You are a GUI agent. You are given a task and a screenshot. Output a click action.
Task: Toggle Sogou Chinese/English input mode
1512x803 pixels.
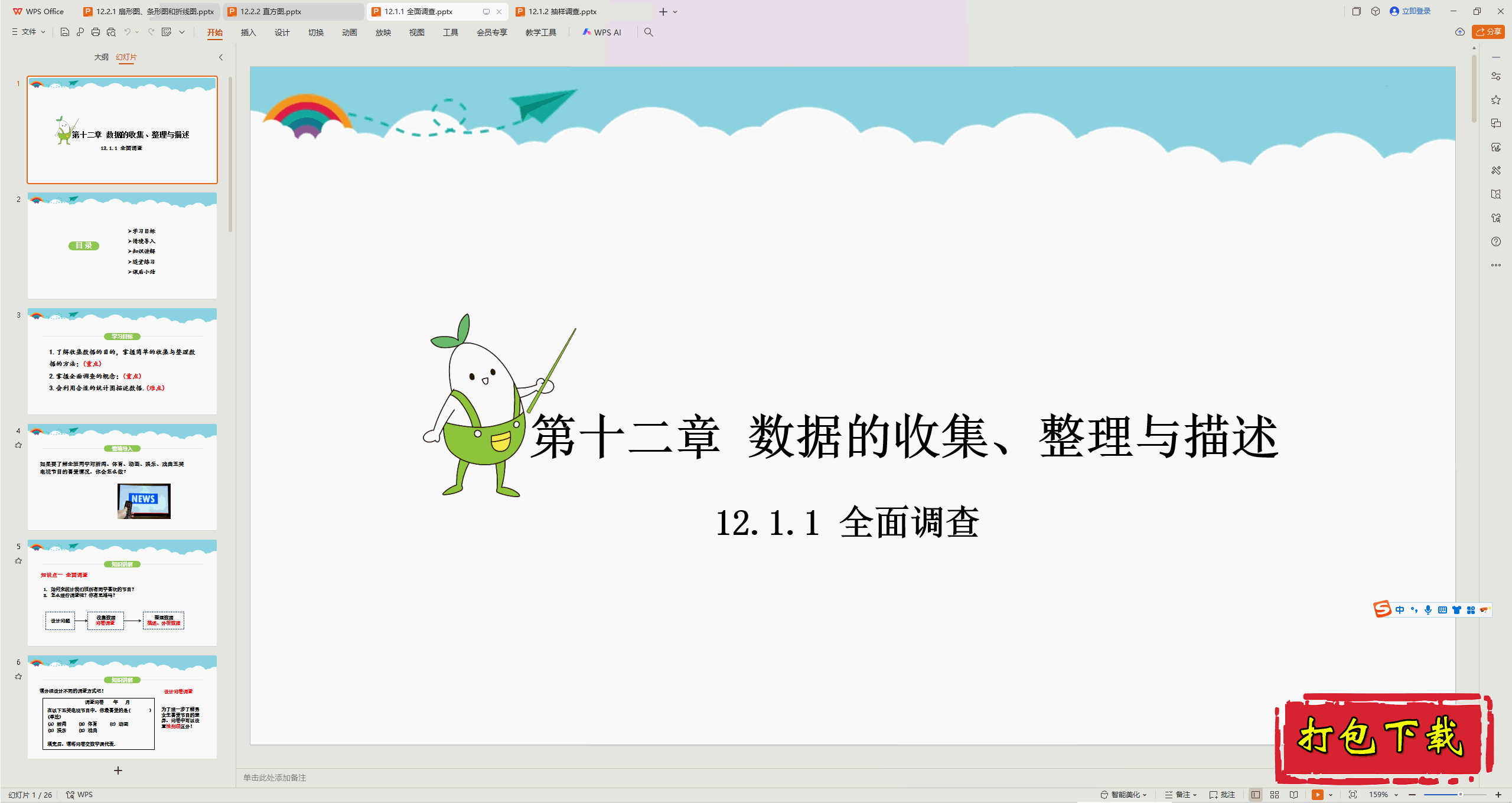pyautogui.click(x=1400, y=610)
